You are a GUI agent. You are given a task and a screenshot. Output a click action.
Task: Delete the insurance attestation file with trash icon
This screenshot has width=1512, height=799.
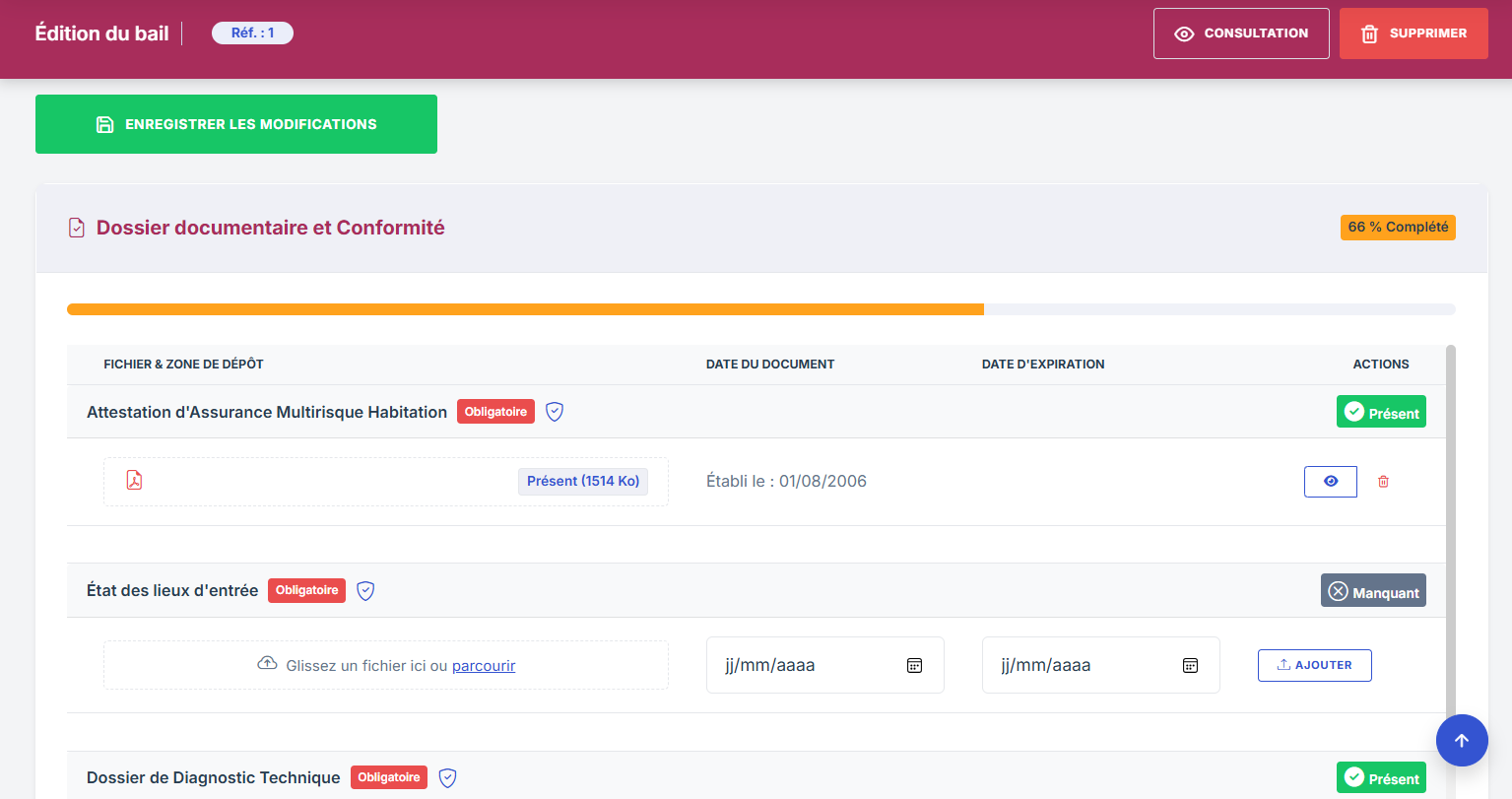[1383, 482]
